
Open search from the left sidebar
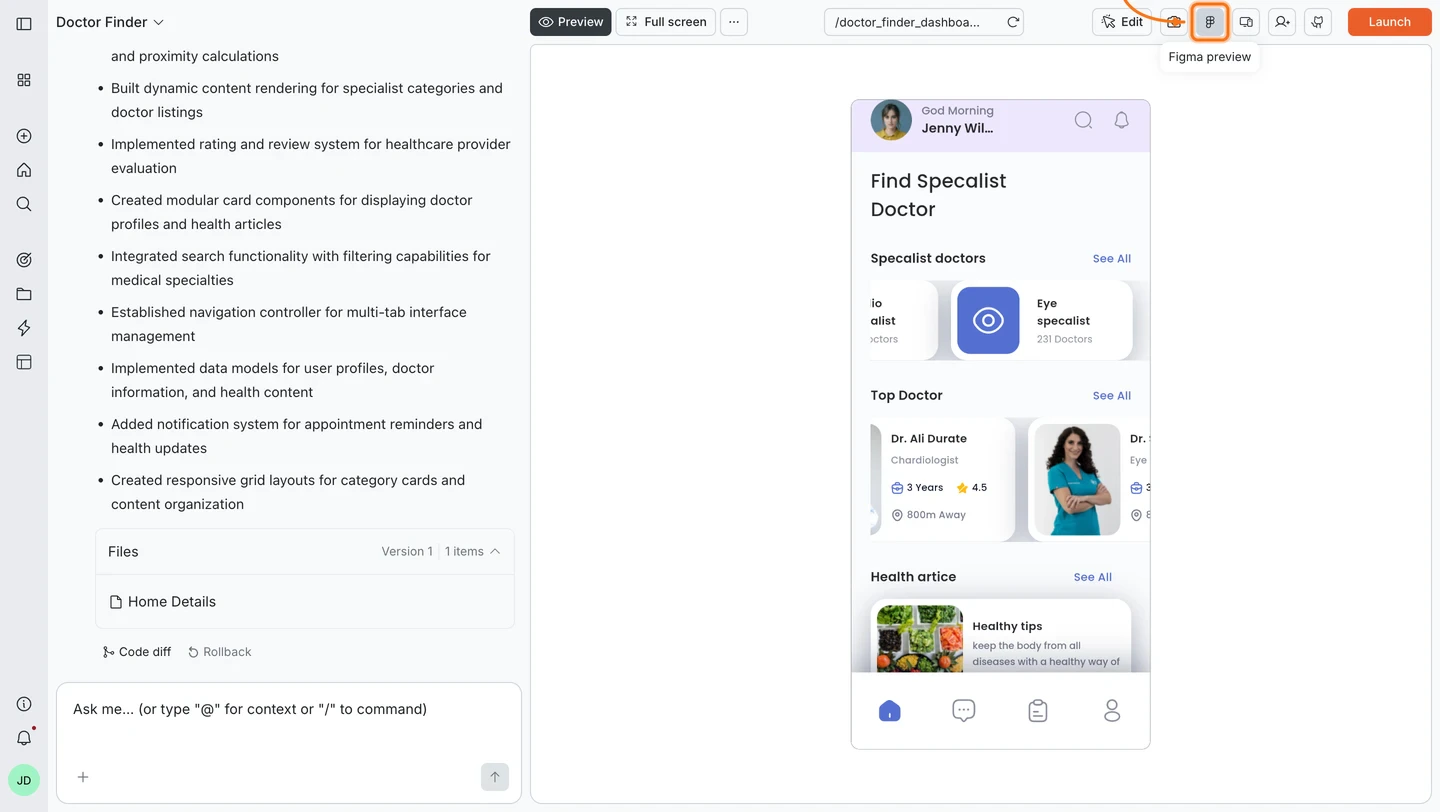(23, 203)
